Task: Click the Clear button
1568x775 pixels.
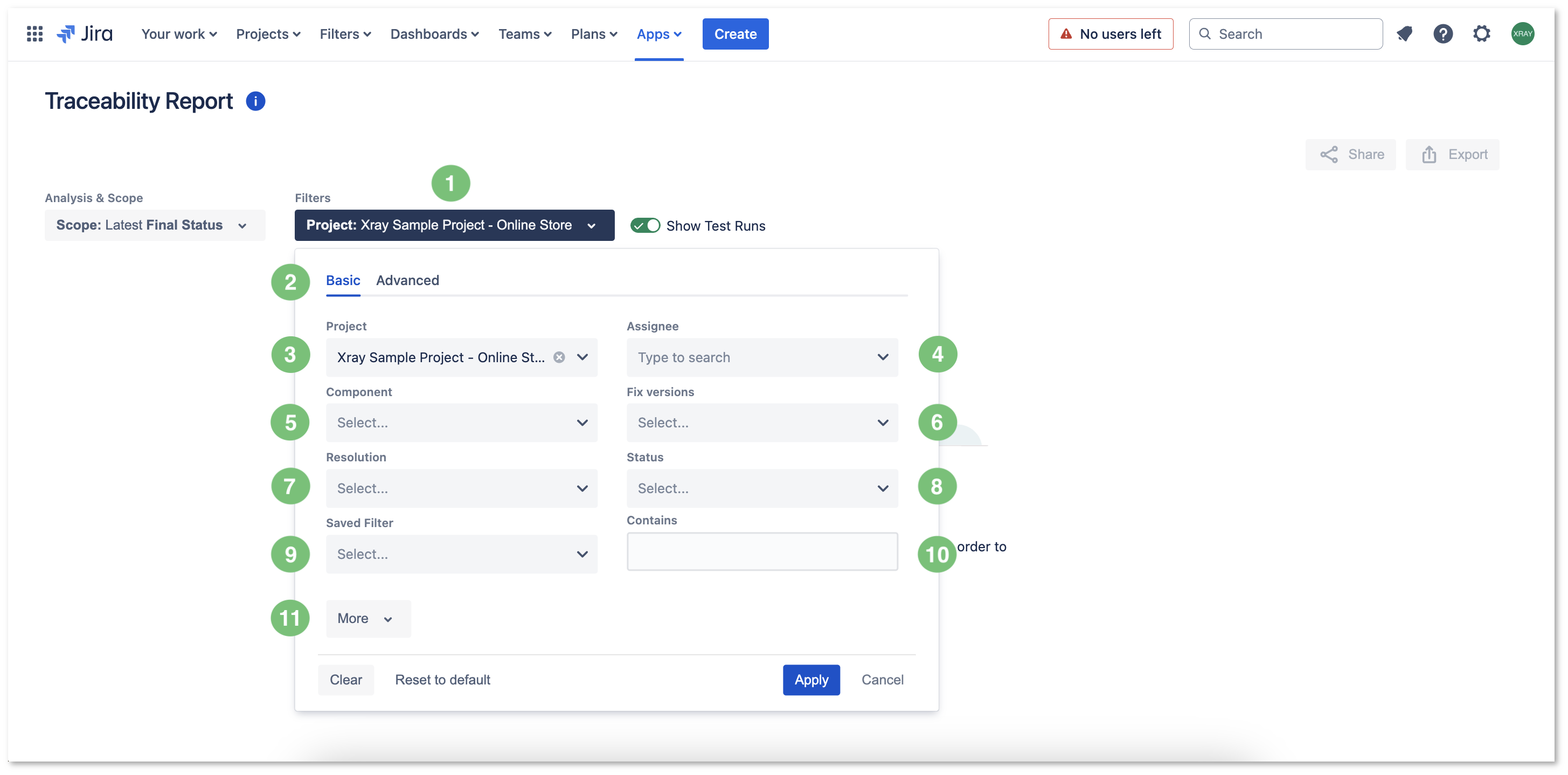Action: [x=346, y=680]
